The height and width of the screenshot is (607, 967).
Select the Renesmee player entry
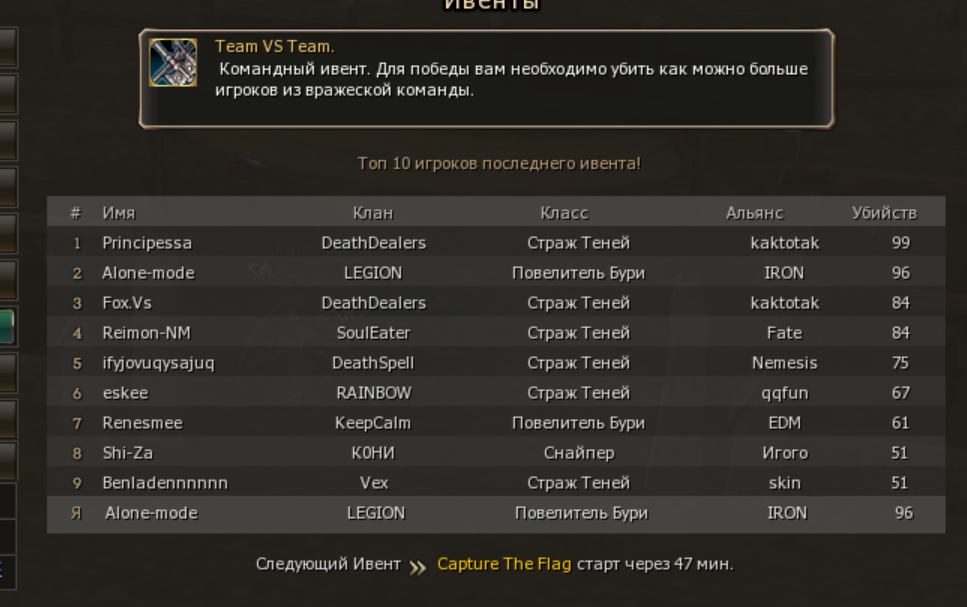pos(142,423)
